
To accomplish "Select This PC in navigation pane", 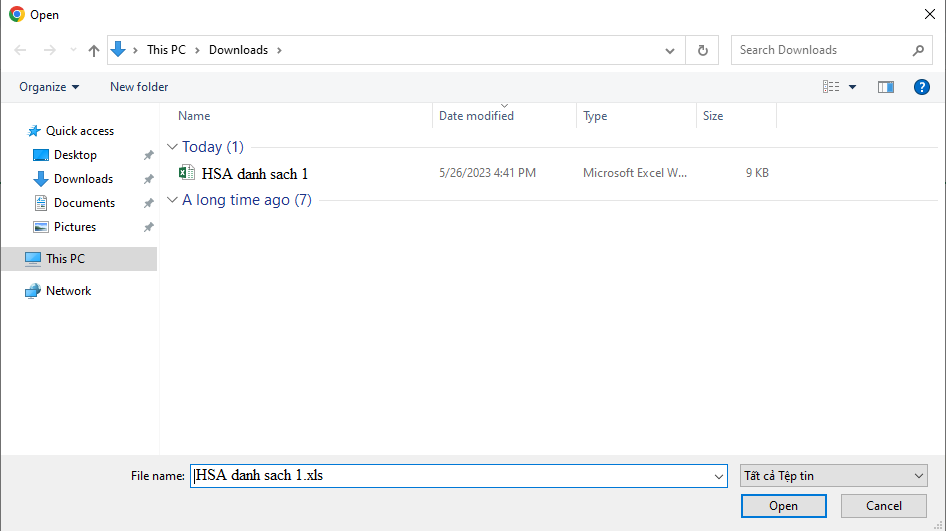I will coord(79,259).
